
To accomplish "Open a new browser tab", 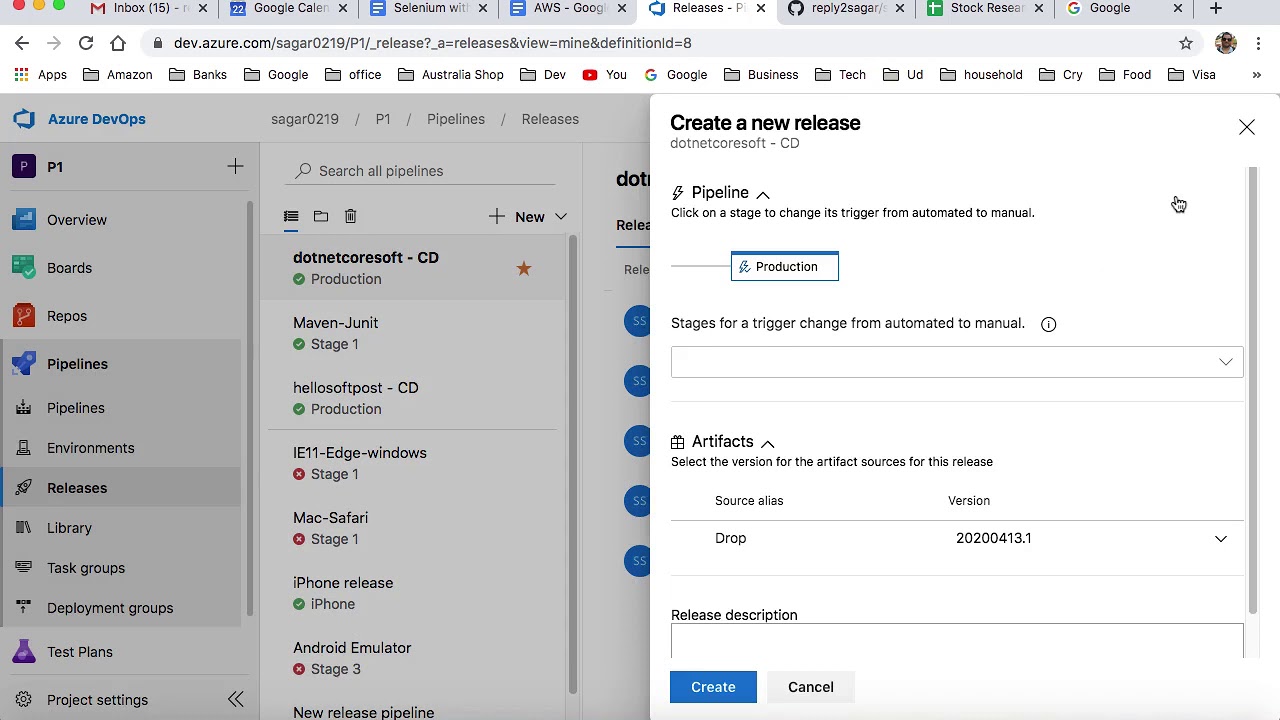I will click(1216, 8).
